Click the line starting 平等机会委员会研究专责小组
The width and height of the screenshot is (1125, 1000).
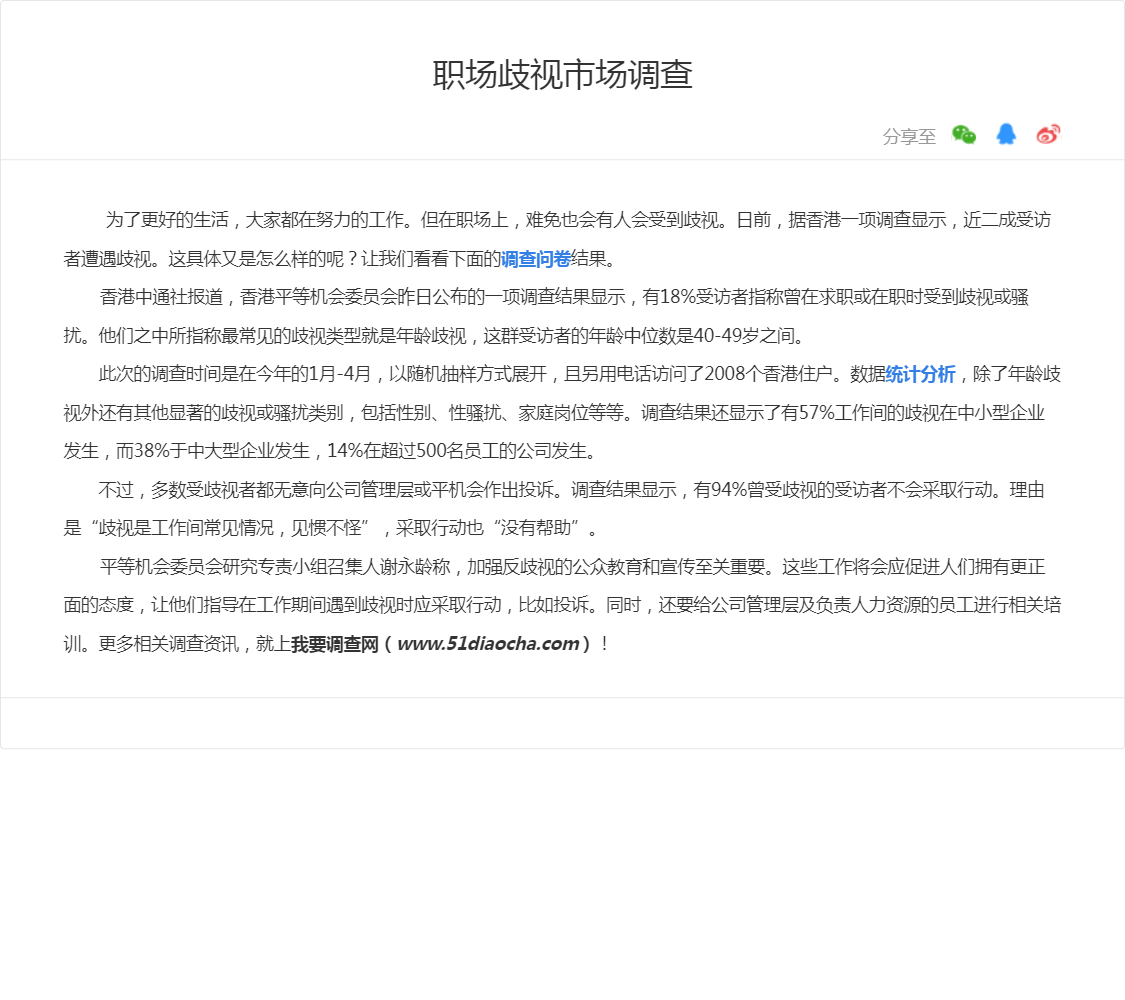[572, 567]
